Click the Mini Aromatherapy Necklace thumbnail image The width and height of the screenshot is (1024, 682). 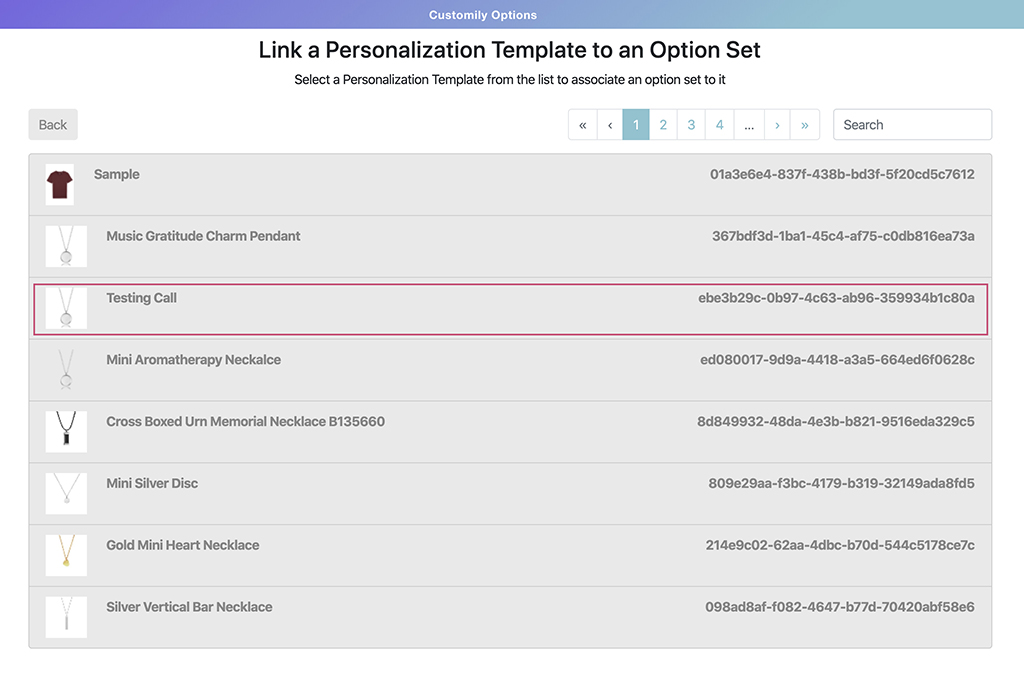click(66, 370)
